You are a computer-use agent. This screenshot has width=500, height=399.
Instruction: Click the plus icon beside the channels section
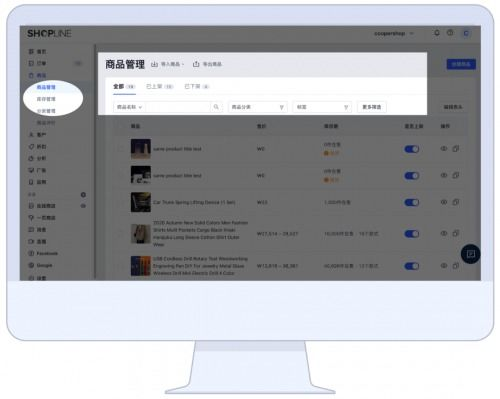coord(83,194)
